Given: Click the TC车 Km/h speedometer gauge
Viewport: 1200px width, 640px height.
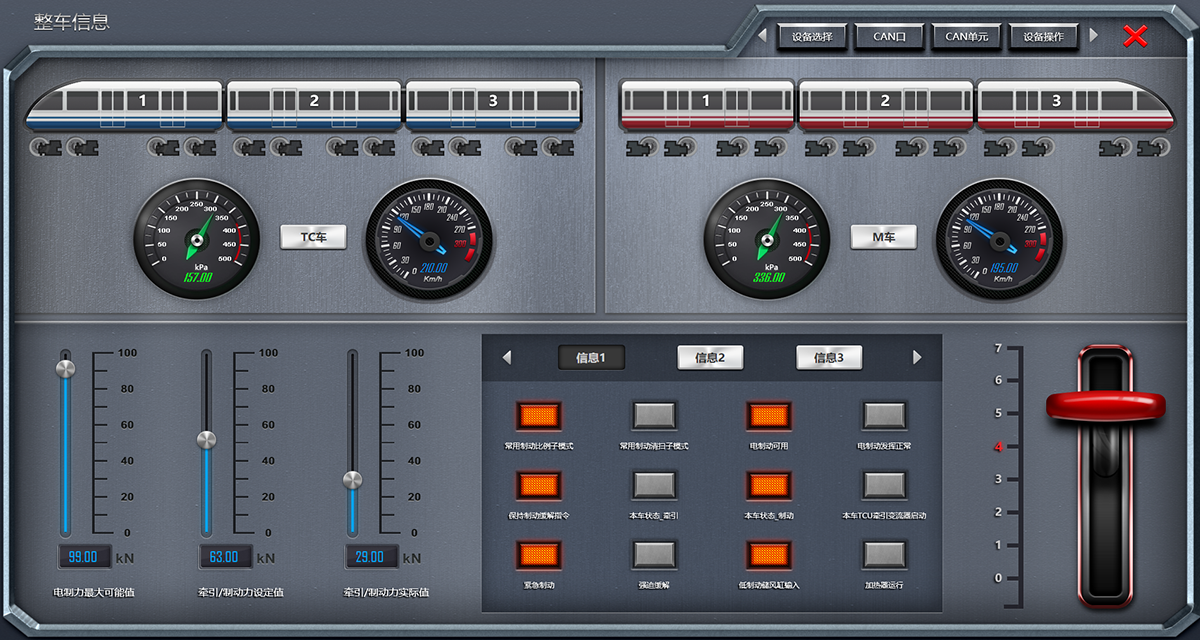Looking at the screenshot, I should point(429,239).
